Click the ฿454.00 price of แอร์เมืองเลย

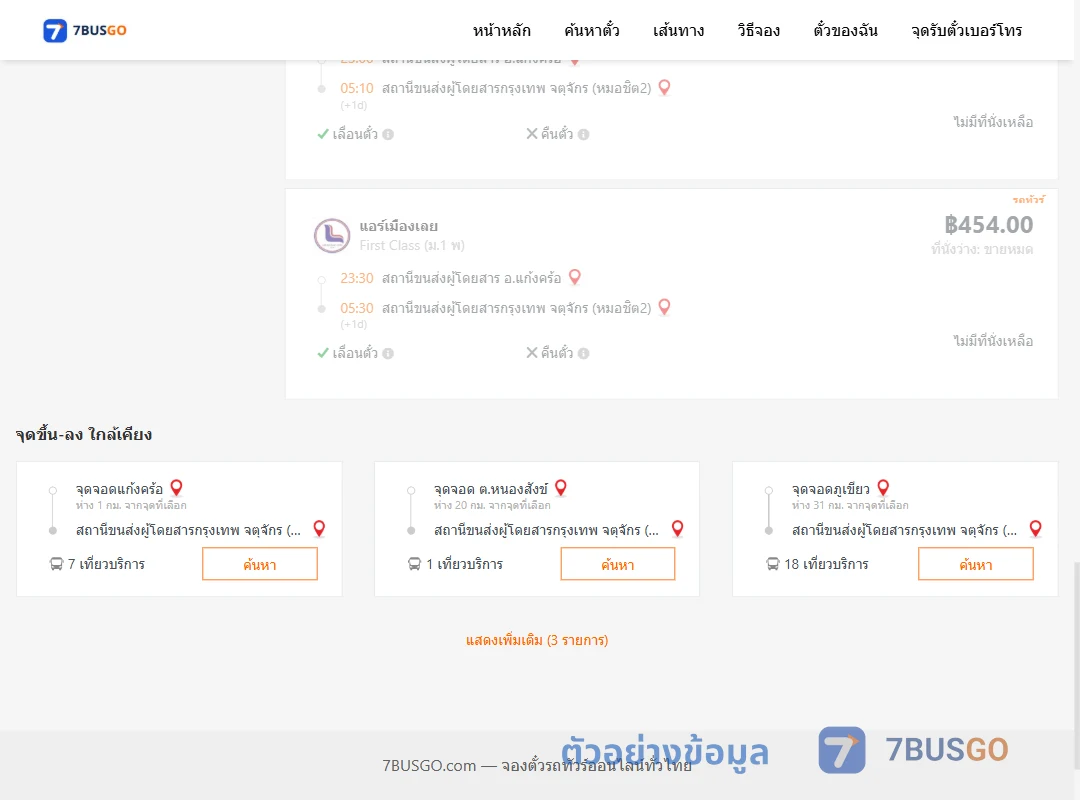coord(988,225)
